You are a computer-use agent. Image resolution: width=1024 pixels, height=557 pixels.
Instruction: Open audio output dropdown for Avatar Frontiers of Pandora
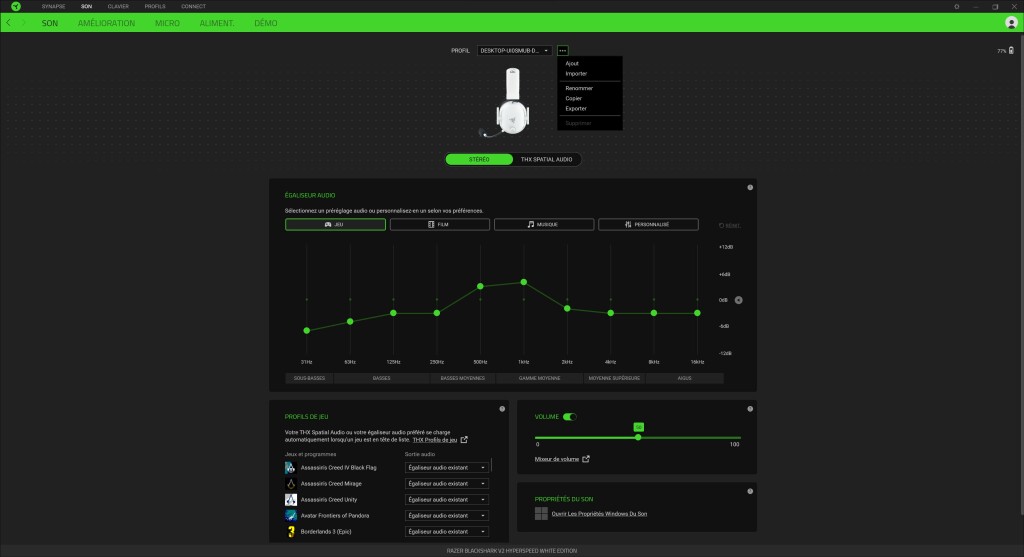447,516
